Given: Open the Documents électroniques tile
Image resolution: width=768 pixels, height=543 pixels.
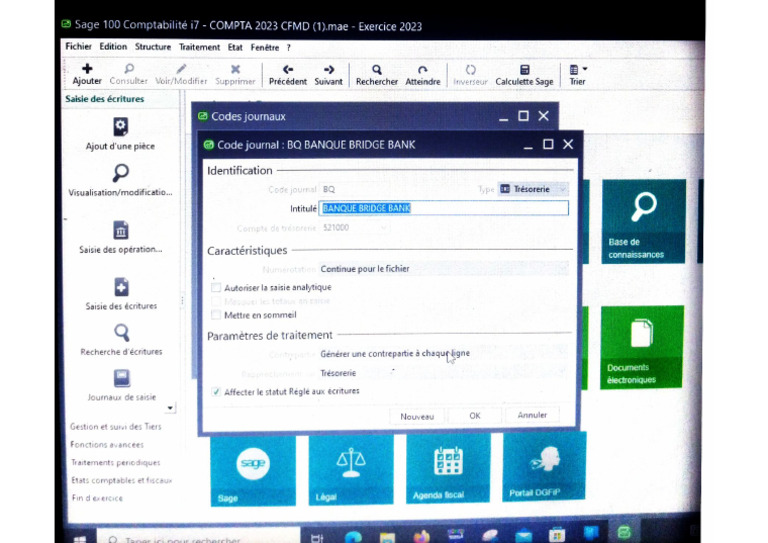Looking at the screenshot, I should point(642,347).
